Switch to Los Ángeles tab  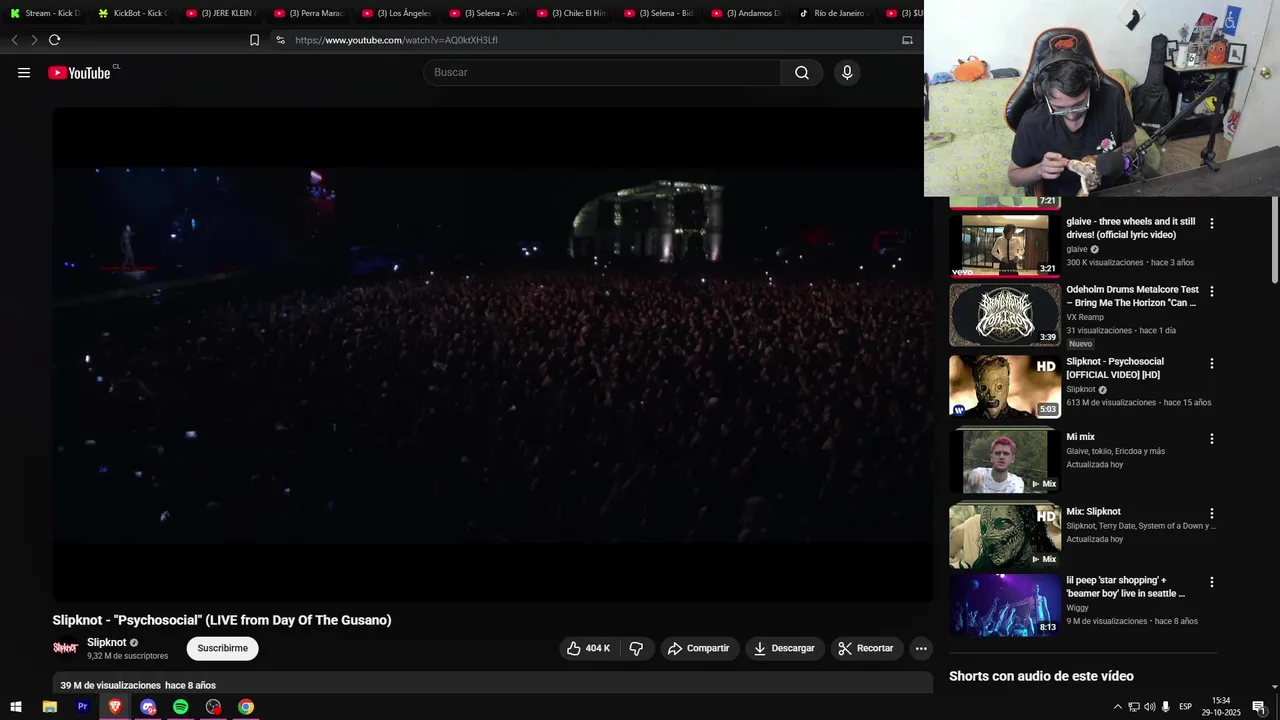[x=398, y=13]
